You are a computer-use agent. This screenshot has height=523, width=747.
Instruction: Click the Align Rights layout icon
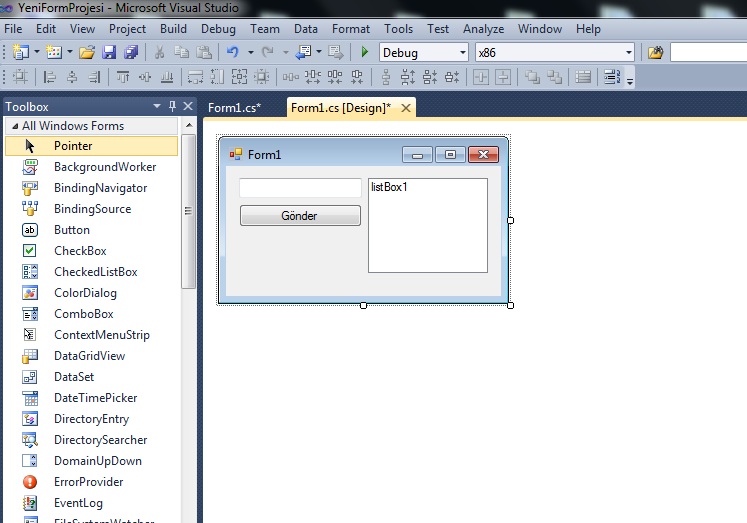coord(94,77)
